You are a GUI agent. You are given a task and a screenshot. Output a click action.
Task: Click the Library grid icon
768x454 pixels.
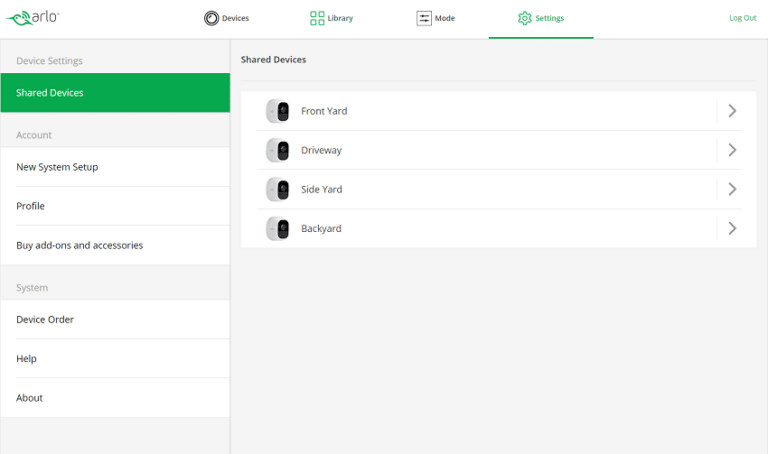317,18
